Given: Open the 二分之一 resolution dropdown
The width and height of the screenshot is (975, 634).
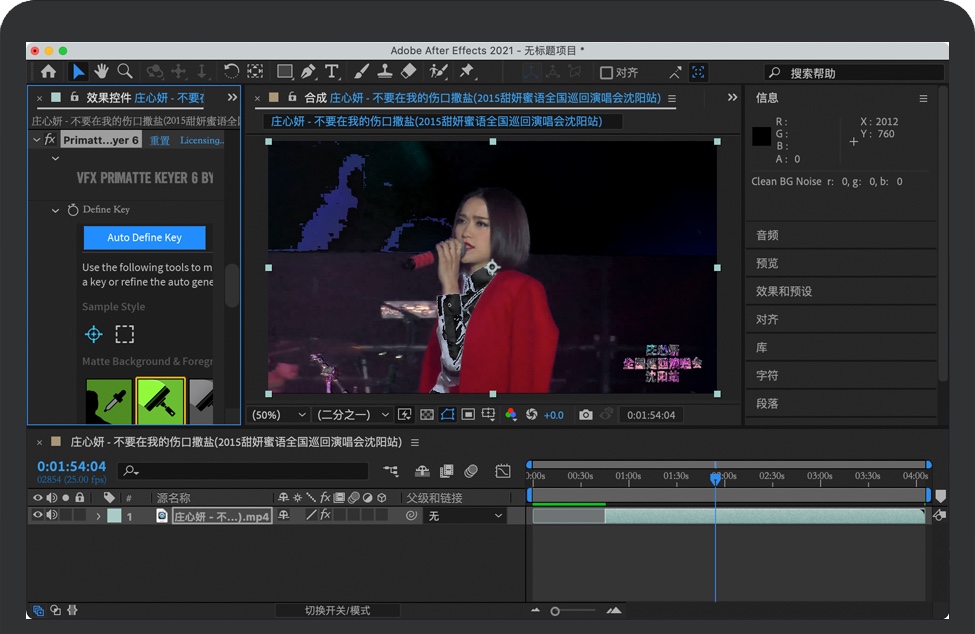Looking at the screenshot, I should pyautogui.click(x=352, y=415).
